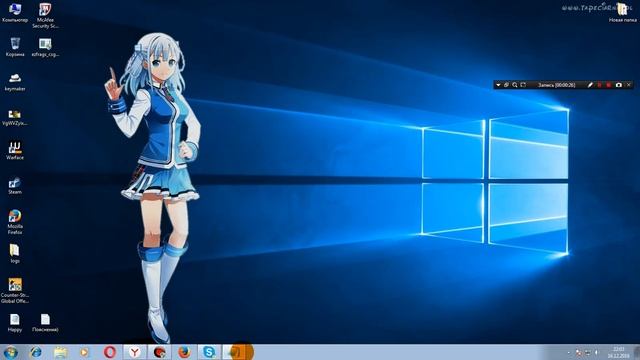Open the Mozilla Firefox desktop shortcut
The image size is (640, 360).
click(x=15, y=222)
